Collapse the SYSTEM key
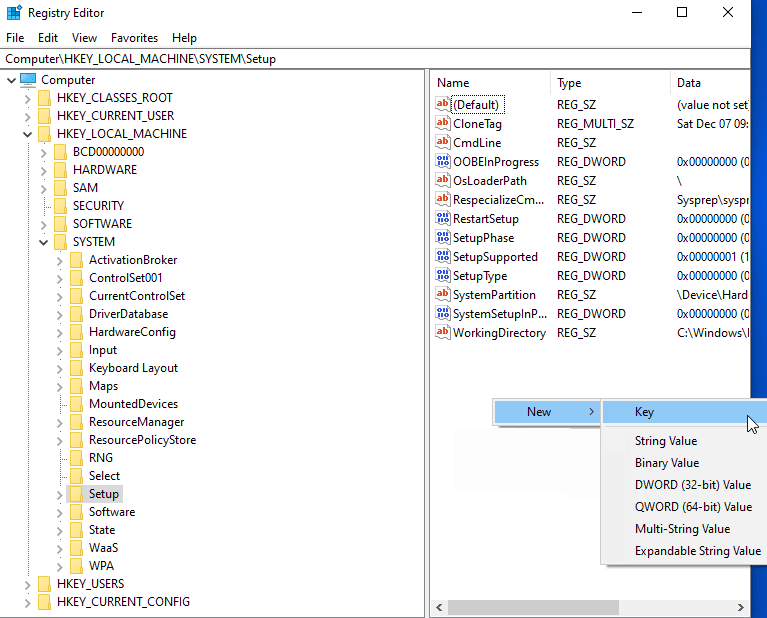This screenshot has width=767, height=618. 44,242
